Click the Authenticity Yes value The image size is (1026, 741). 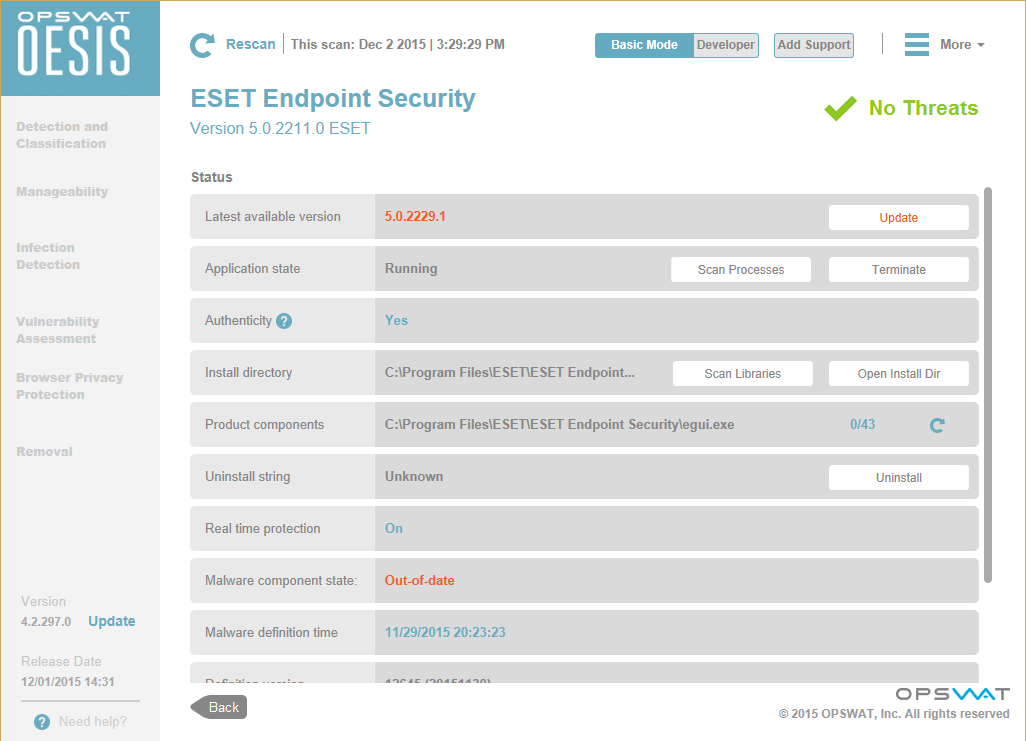click(x=397, y=320)
